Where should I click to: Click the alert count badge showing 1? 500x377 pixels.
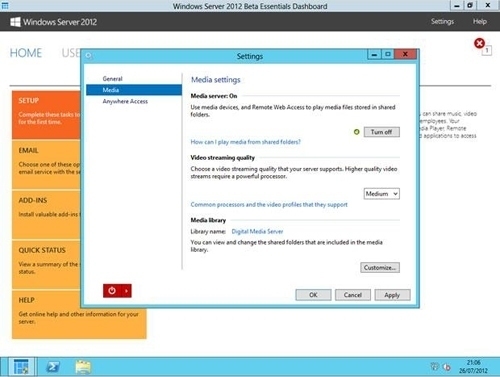(x=487, y=51)
